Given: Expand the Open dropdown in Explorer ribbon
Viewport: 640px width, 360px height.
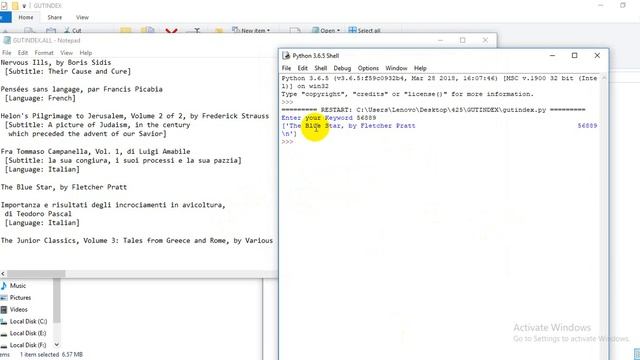Looking at the screenshot, I should [x=326, y=30].
